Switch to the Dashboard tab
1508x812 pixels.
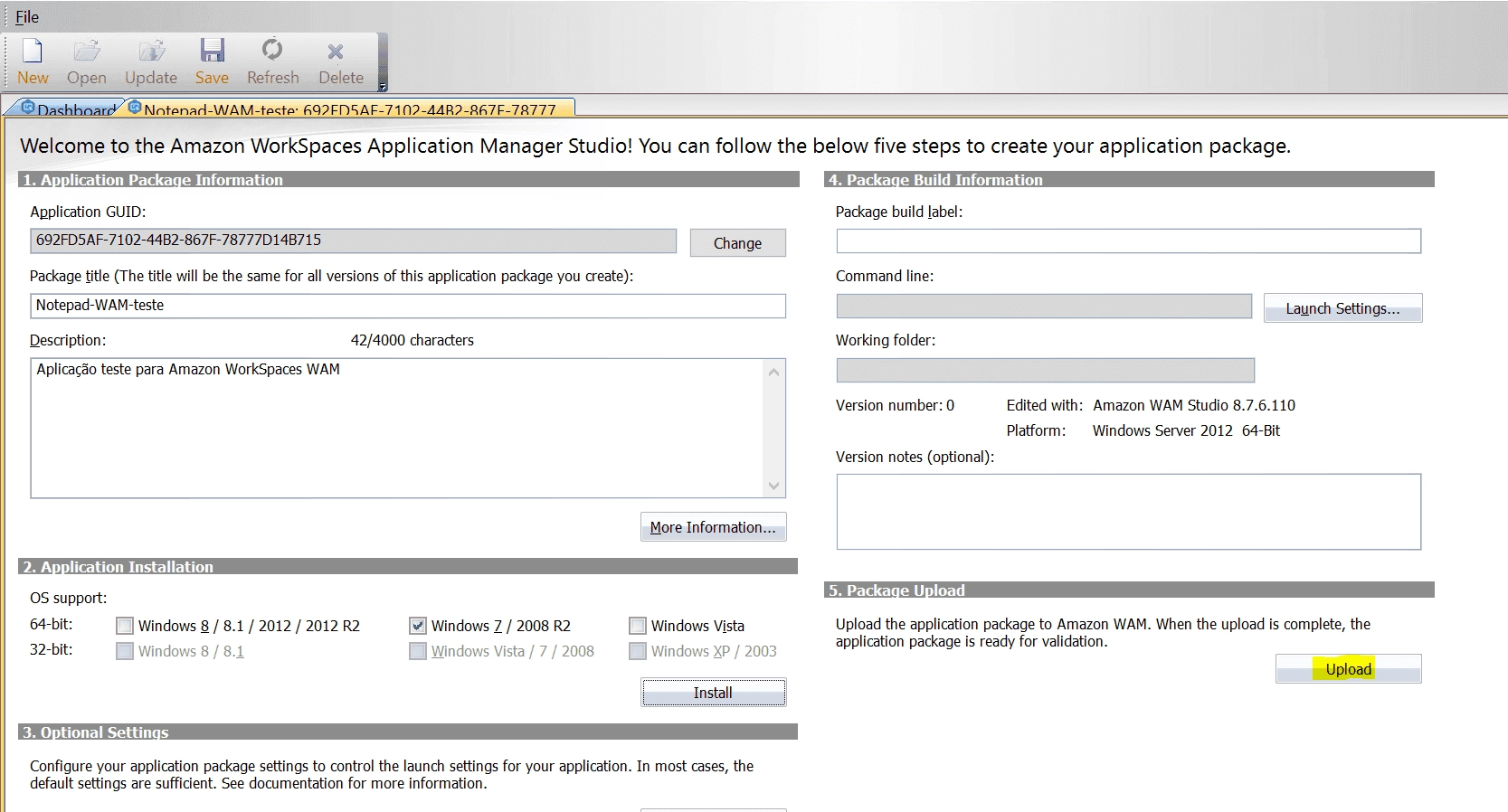[67, 109]
